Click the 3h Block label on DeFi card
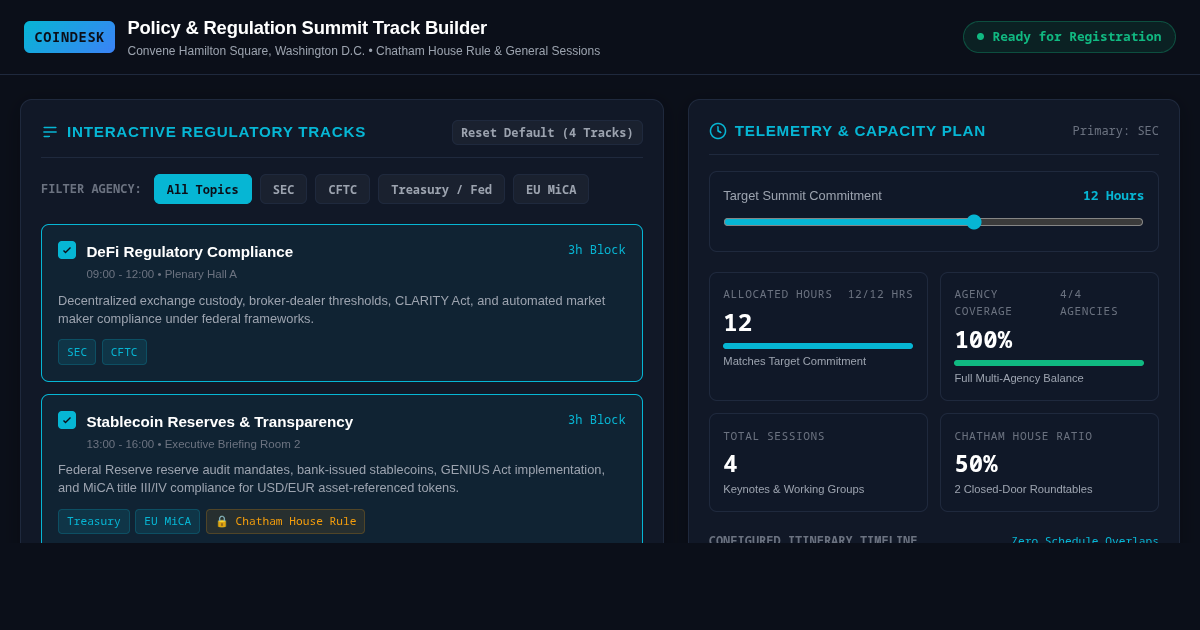The height and width of the screenshot is (630, 1200). [x=597, y=250]
